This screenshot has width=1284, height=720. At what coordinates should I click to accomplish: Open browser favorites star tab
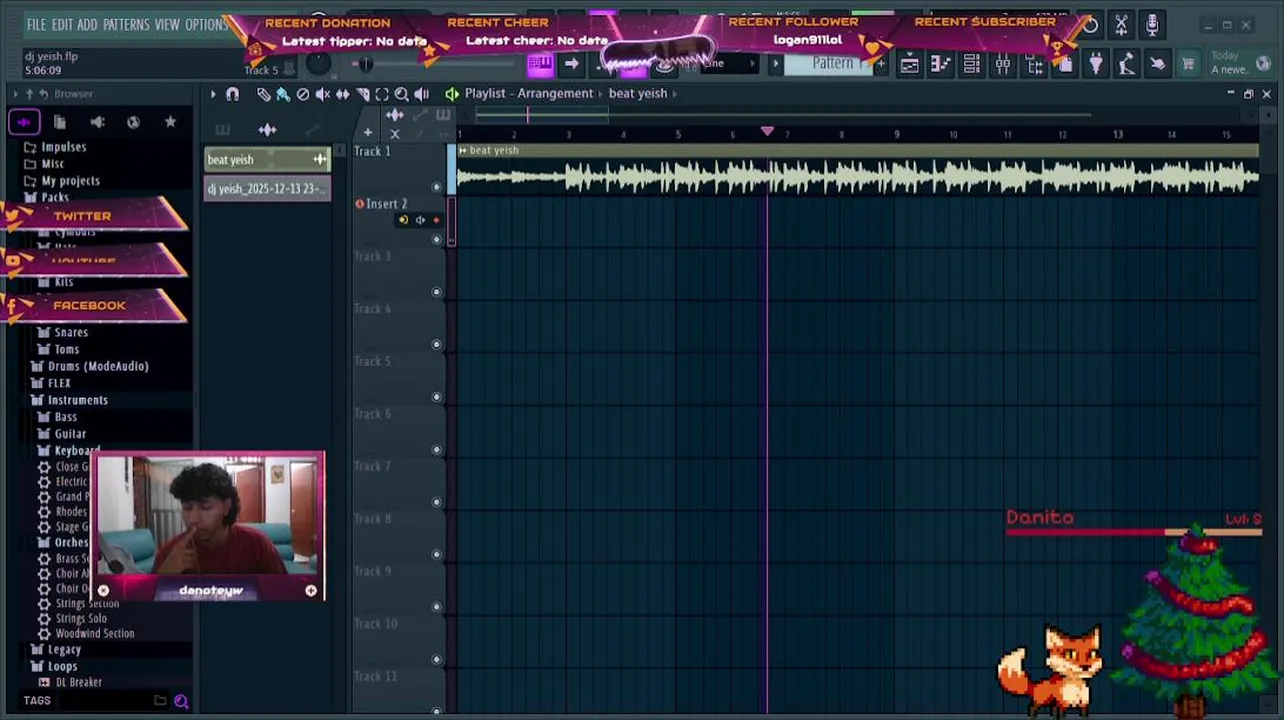[x=170, y=122]
